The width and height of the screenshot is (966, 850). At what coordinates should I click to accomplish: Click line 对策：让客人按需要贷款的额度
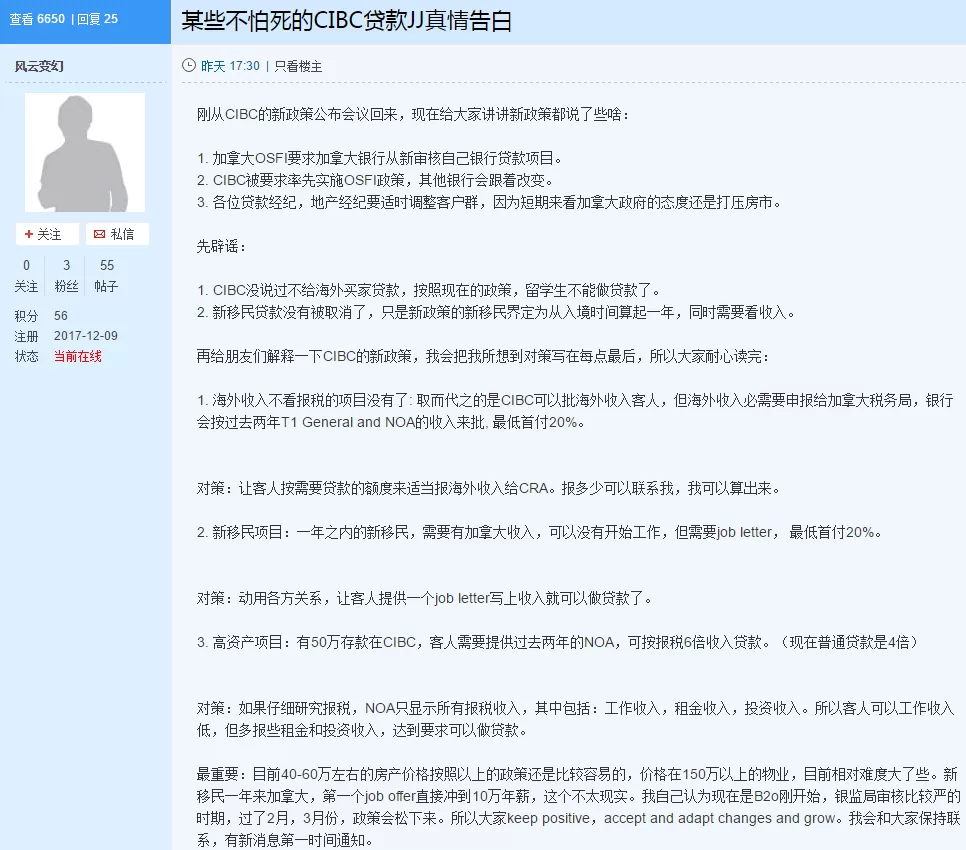click(489, 488)
